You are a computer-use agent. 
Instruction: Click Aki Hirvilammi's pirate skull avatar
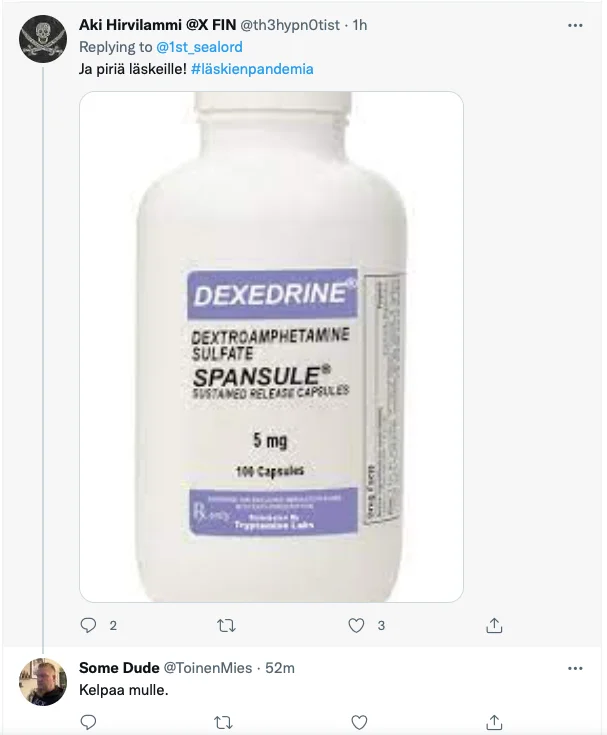tap(43, 38)
